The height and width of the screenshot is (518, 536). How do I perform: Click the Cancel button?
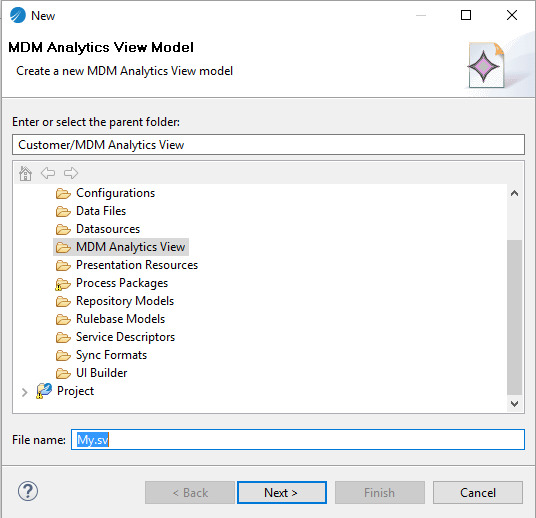(478, 492)
